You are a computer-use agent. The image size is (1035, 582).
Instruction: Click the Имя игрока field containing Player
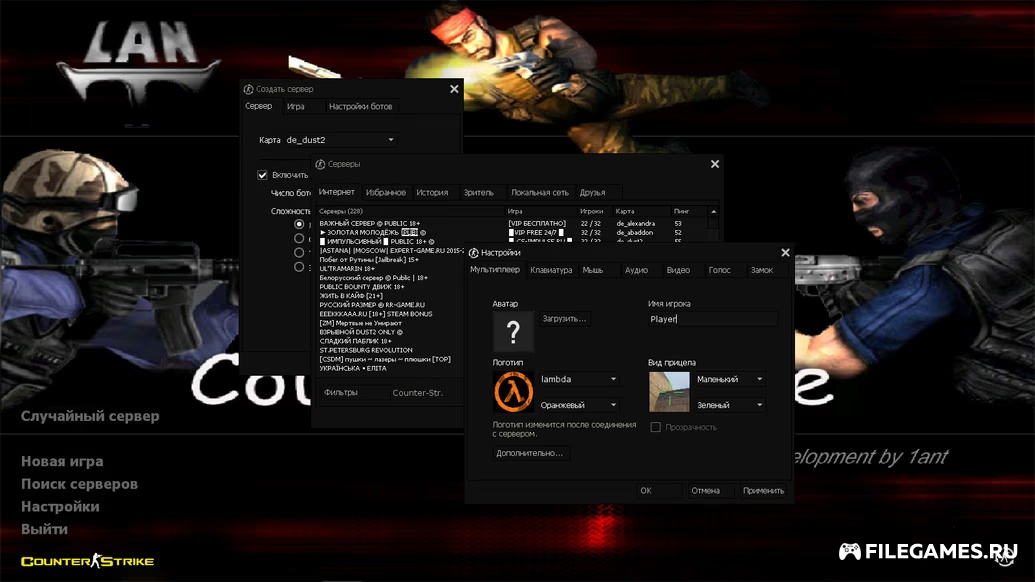pos(712,319)
